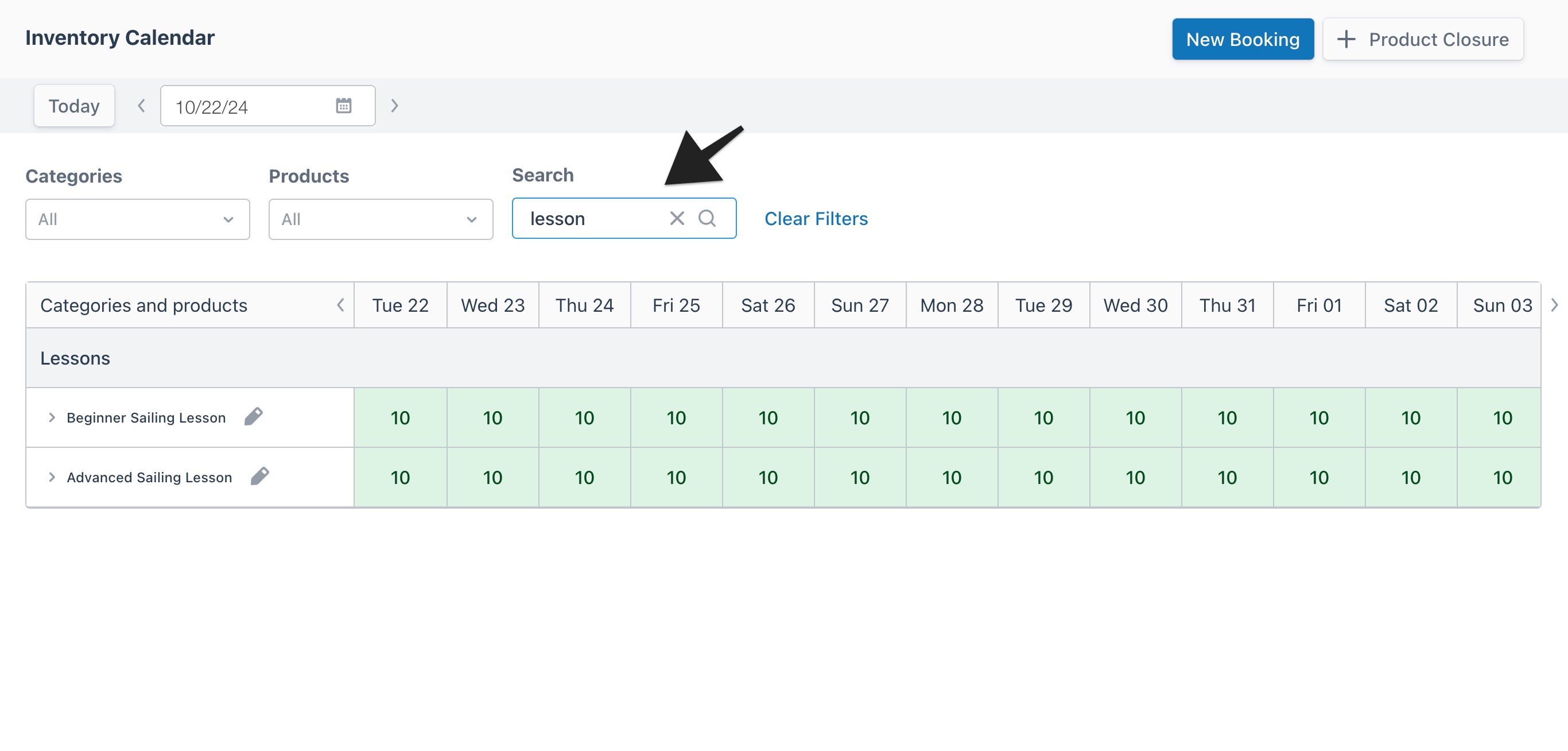Expand the Advanced Sailing Lesson row
The image size is (1568, 751).
click(x=52, y=478)
